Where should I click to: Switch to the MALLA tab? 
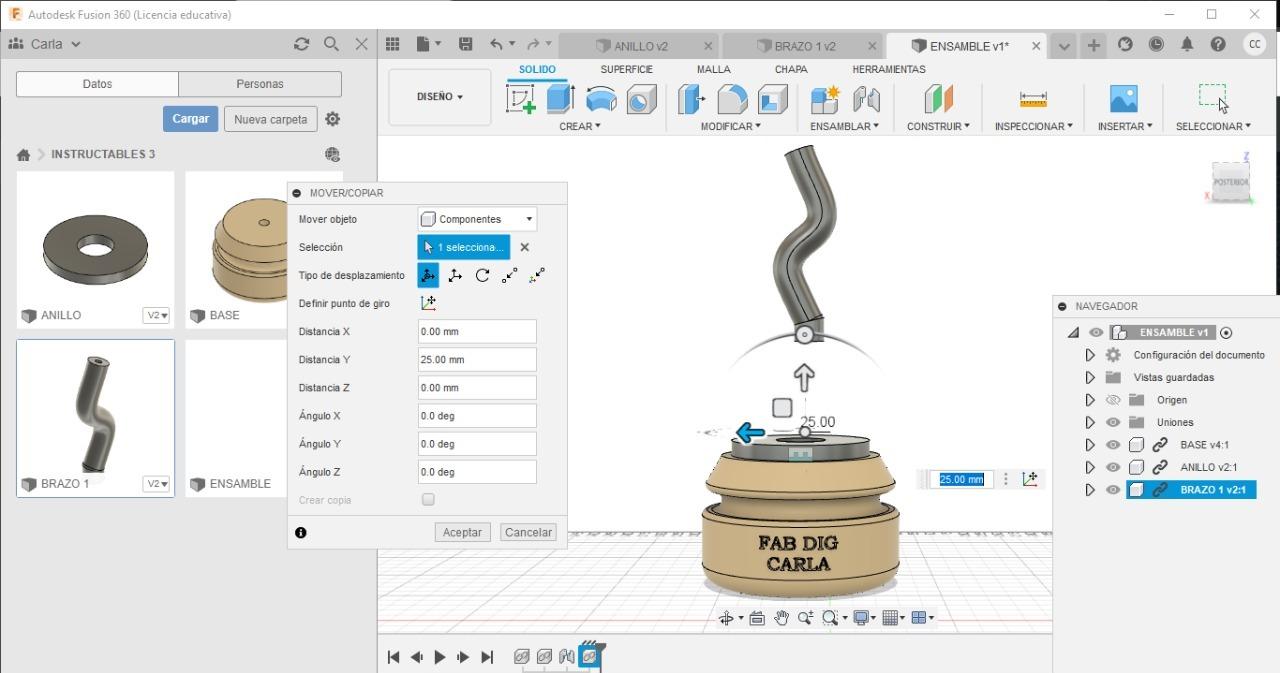pyautogui.click(x=713, y=69)
